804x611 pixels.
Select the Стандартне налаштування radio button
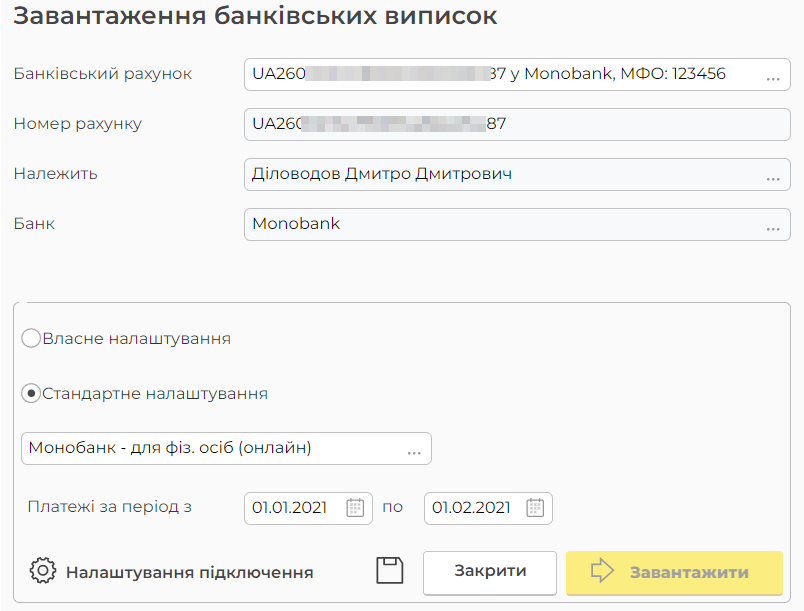tap(31, 394)
